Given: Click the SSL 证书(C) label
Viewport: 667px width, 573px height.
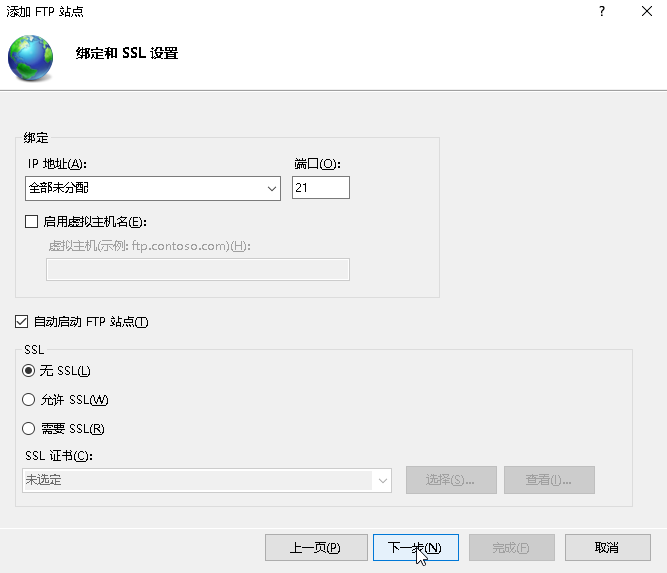Looking at the screenshot, I should pos(59,456).
